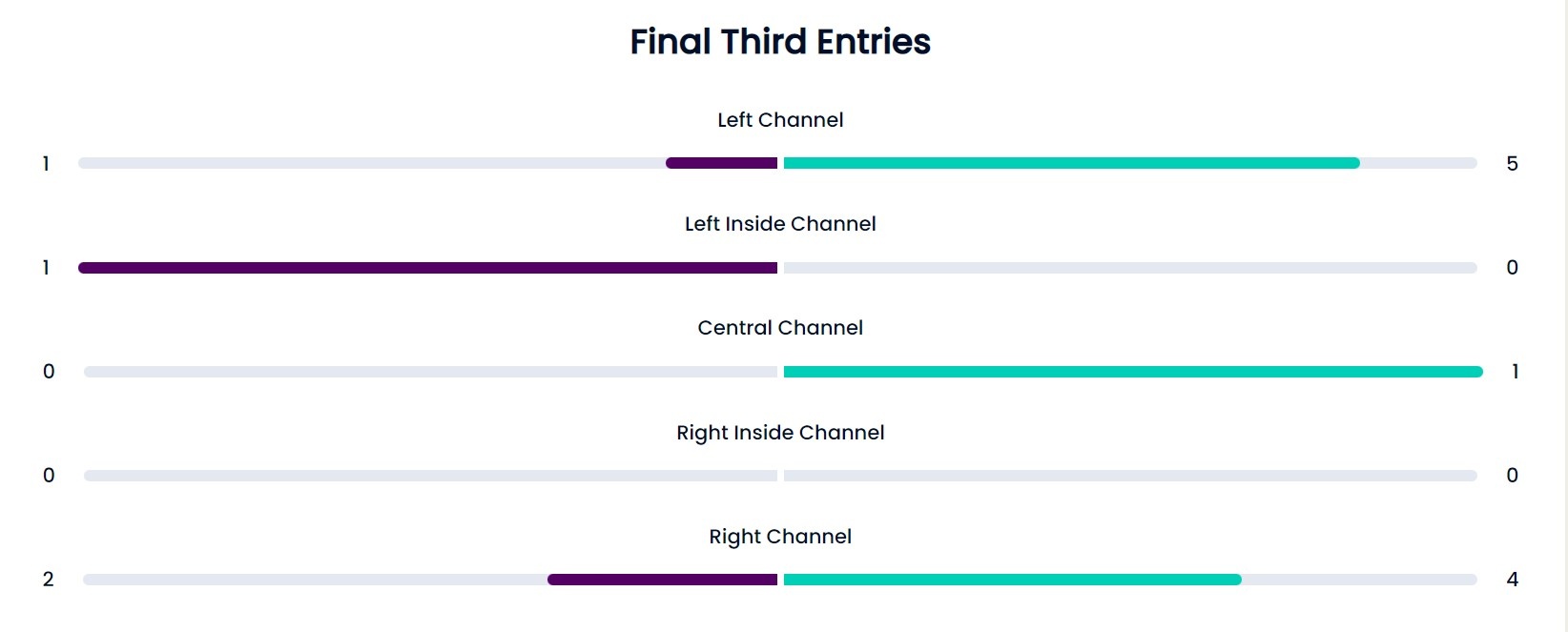This screenshot has width=1568, height=632.
Task: Click the right-hand 0 in Right Inside Channel row
Action: pyautogui.click(x=1512, y=476)
